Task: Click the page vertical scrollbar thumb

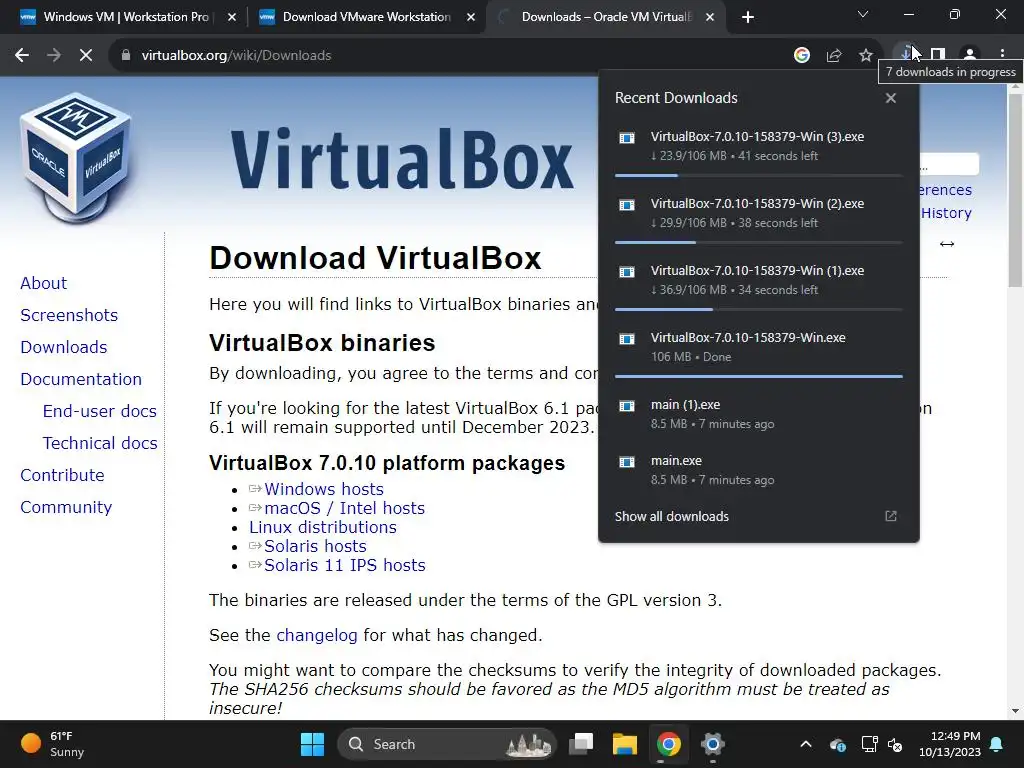Action: pos(1015,189)
